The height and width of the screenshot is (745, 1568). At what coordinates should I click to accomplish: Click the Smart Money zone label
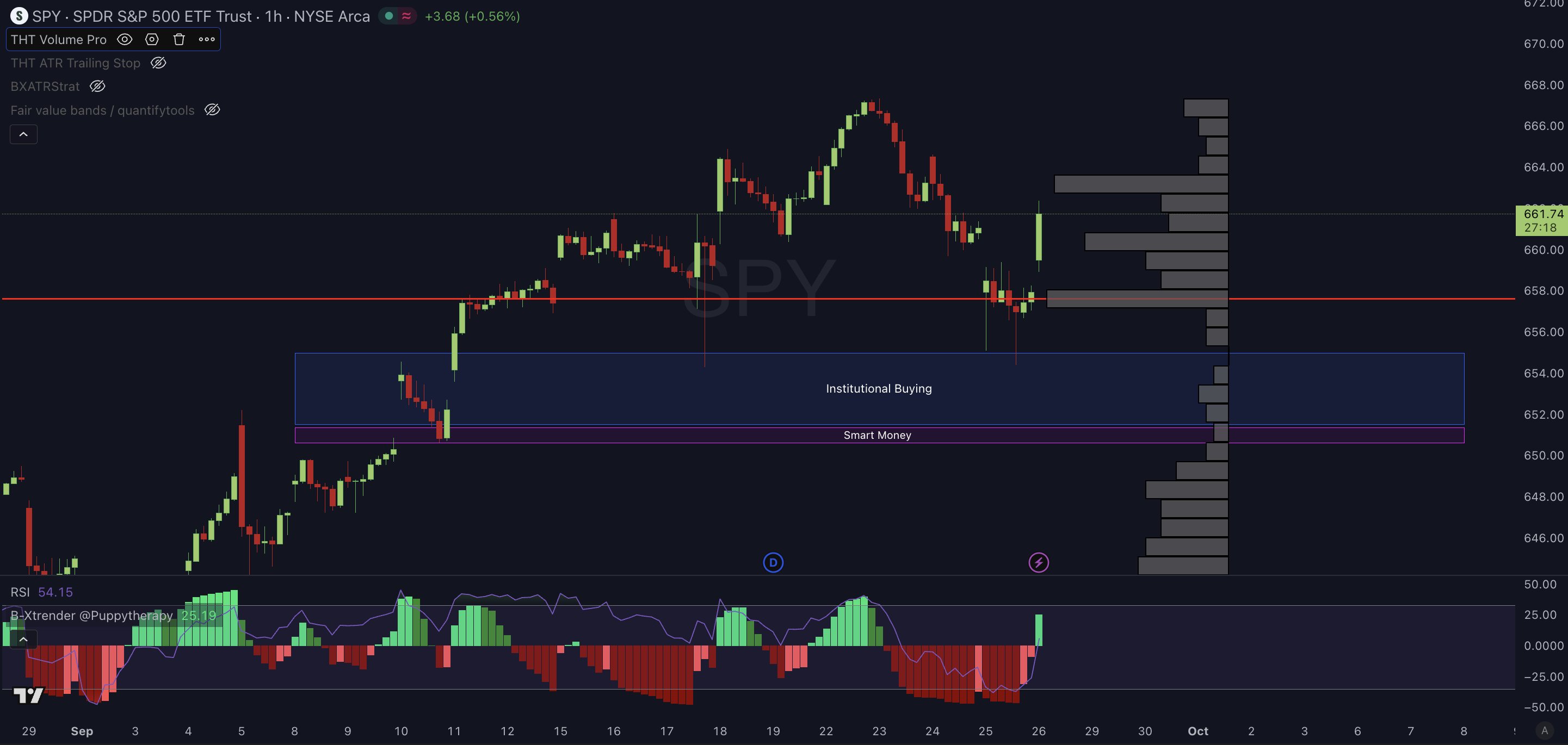877,436
